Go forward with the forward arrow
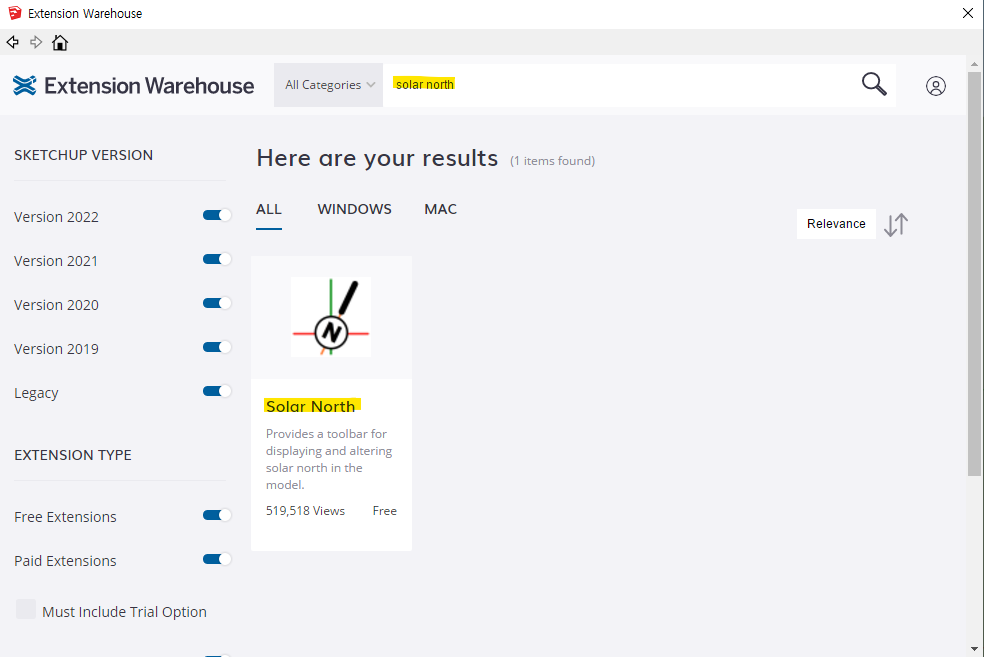984x657 pixels. point(36,42)
